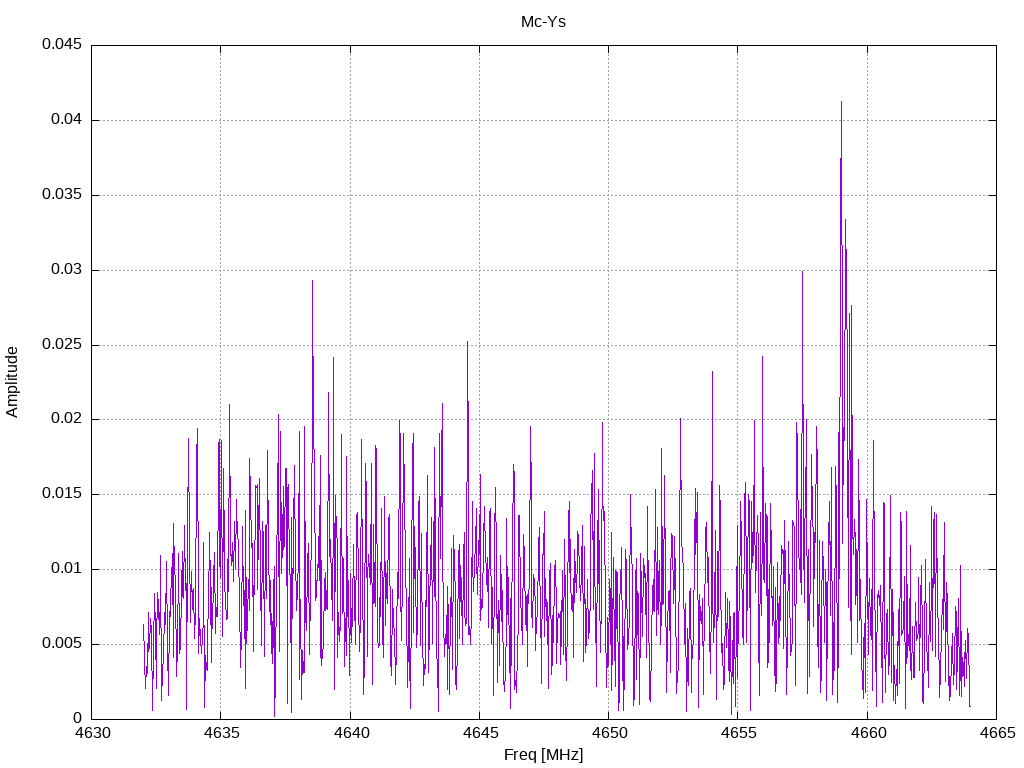
Task: Click the 0.045 y-axis tick label
Action: point(61,45)
